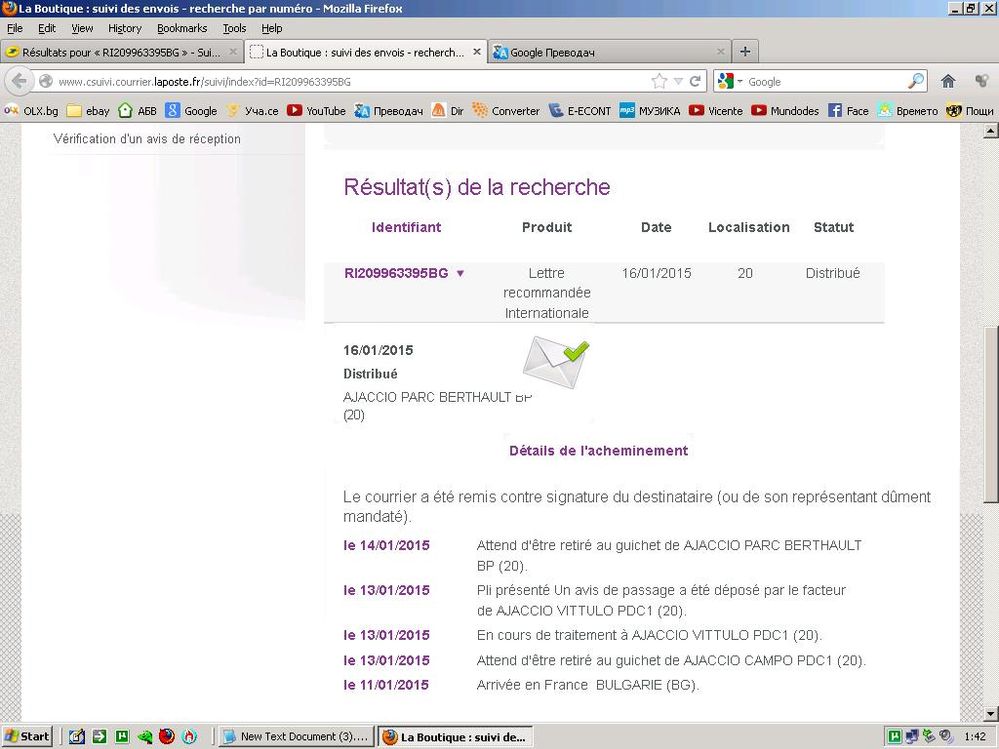Open the Tools menu
Screen dimensions: 999x749
coord(234,28)
